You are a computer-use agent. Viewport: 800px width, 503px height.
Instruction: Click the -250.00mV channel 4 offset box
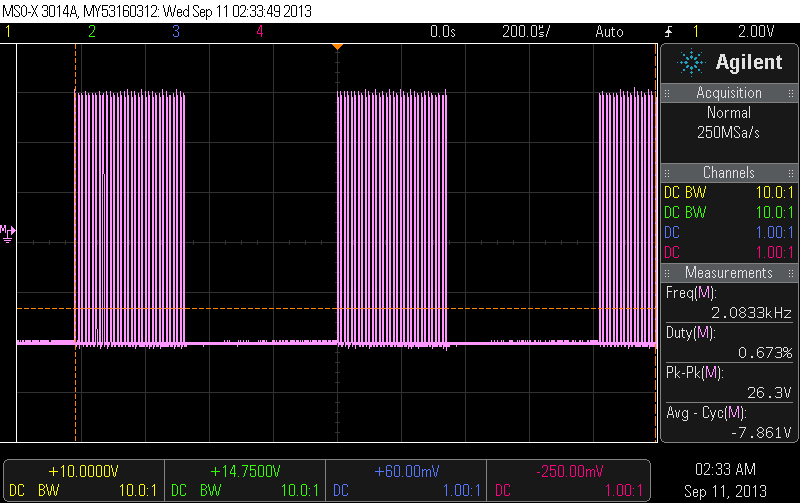(x=569, y=481)
